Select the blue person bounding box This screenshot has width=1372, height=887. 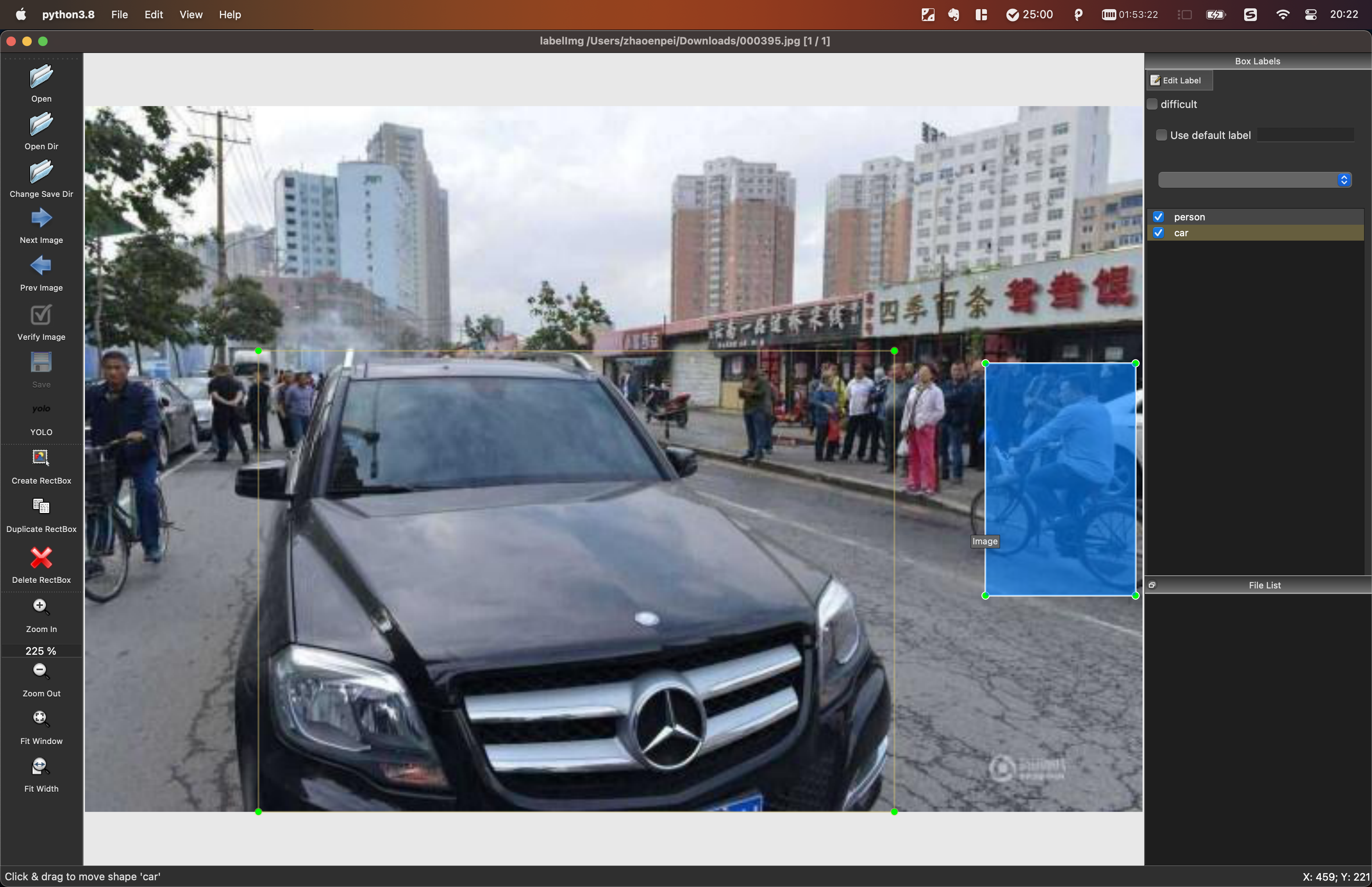[x=1060, y=479]
